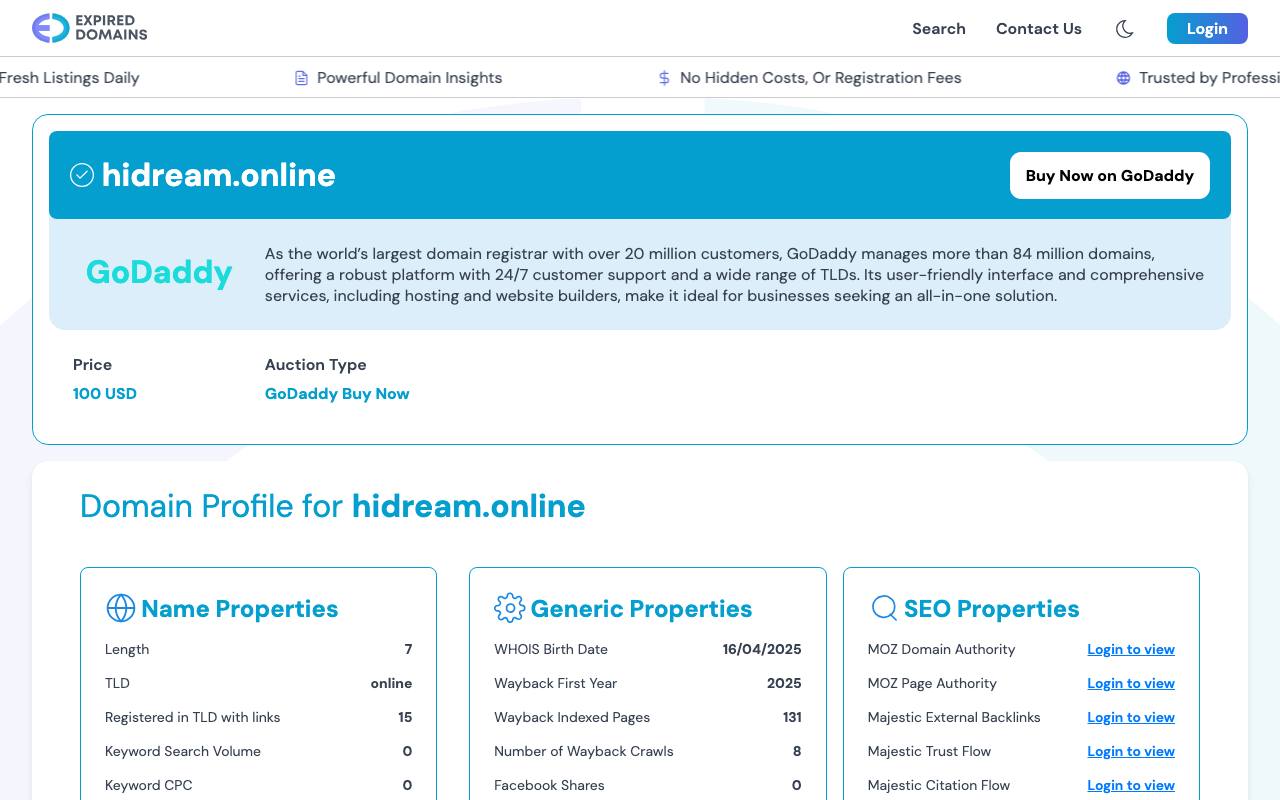Click the Name Properties heading
Viewport: 1280px width, 800px height.
pos(240,608)
